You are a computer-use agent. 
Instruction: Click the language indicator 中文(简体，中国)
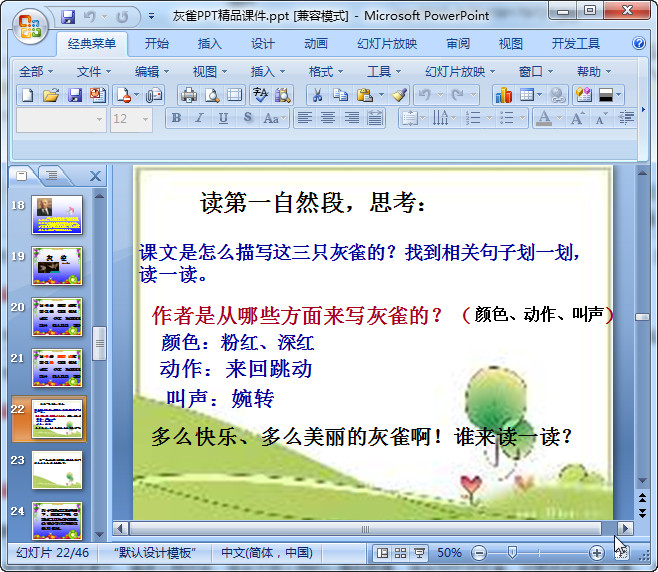coord(267,553)
